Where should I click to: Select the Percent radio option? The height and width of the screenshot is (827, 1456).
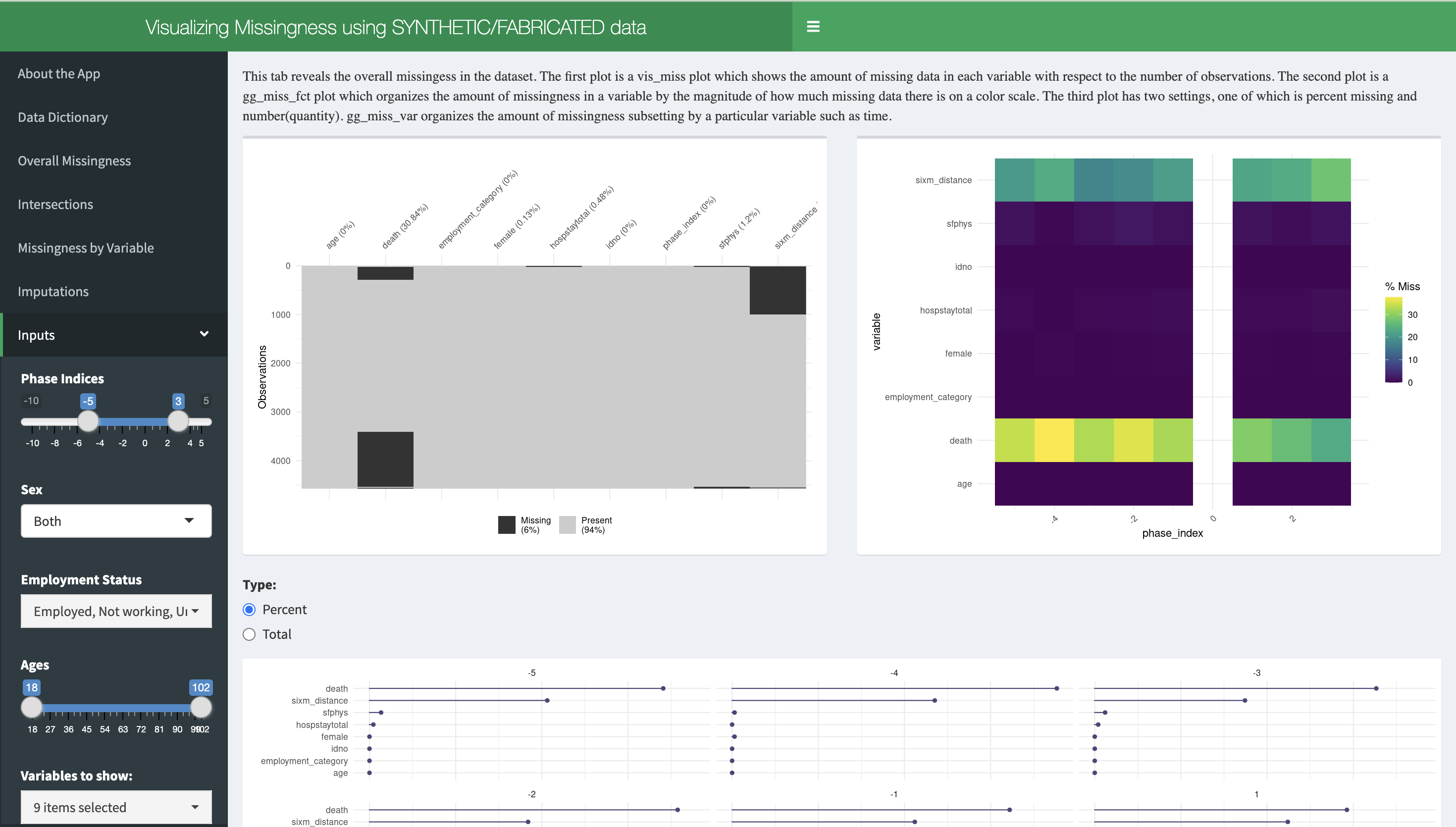(x=249, y=610)
